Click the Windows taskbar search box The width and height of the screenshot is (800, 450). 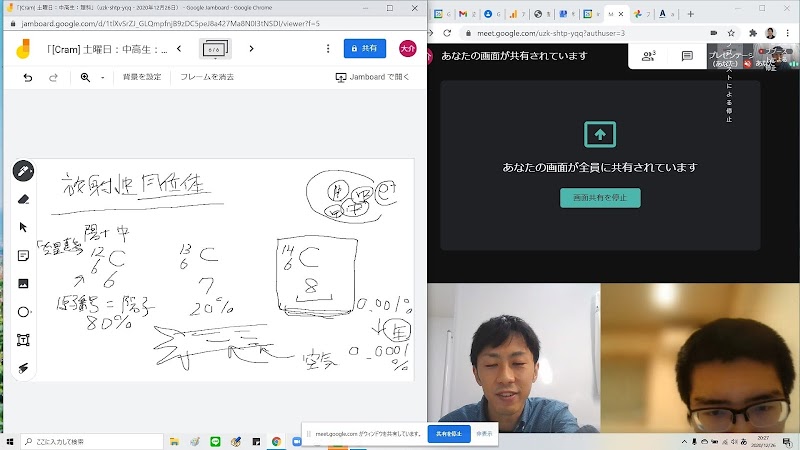coord(92,441)
